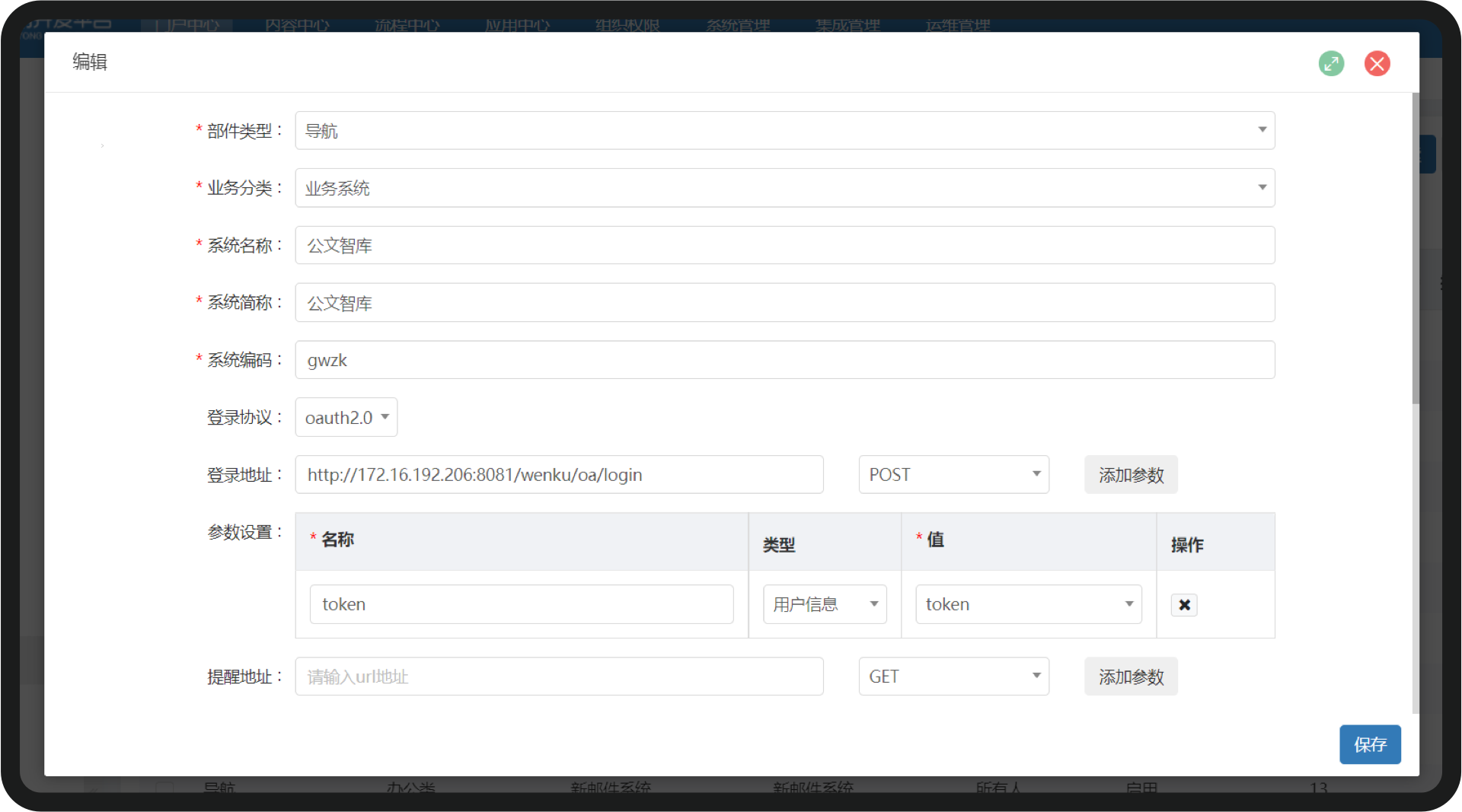This screenshot has height=812, width=1462.
Task: Close the 编辑 dialog with red X
Action: click(1377, 63)
